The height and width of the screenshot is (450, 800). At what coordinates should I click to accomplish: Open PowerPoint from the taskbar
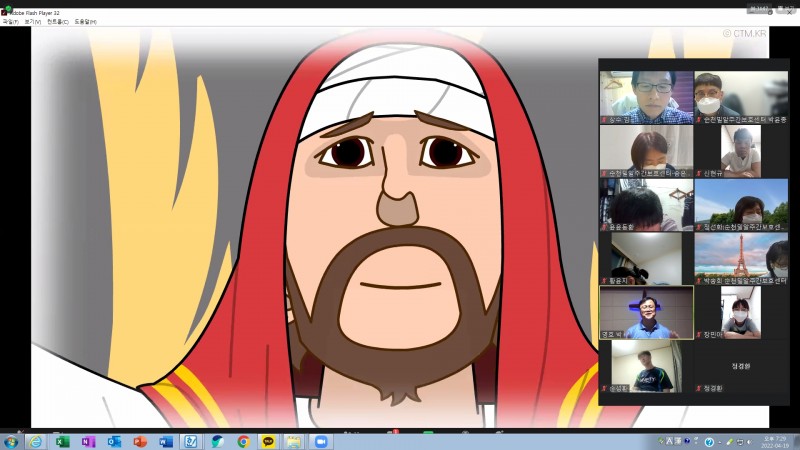[x=140, y=441]
